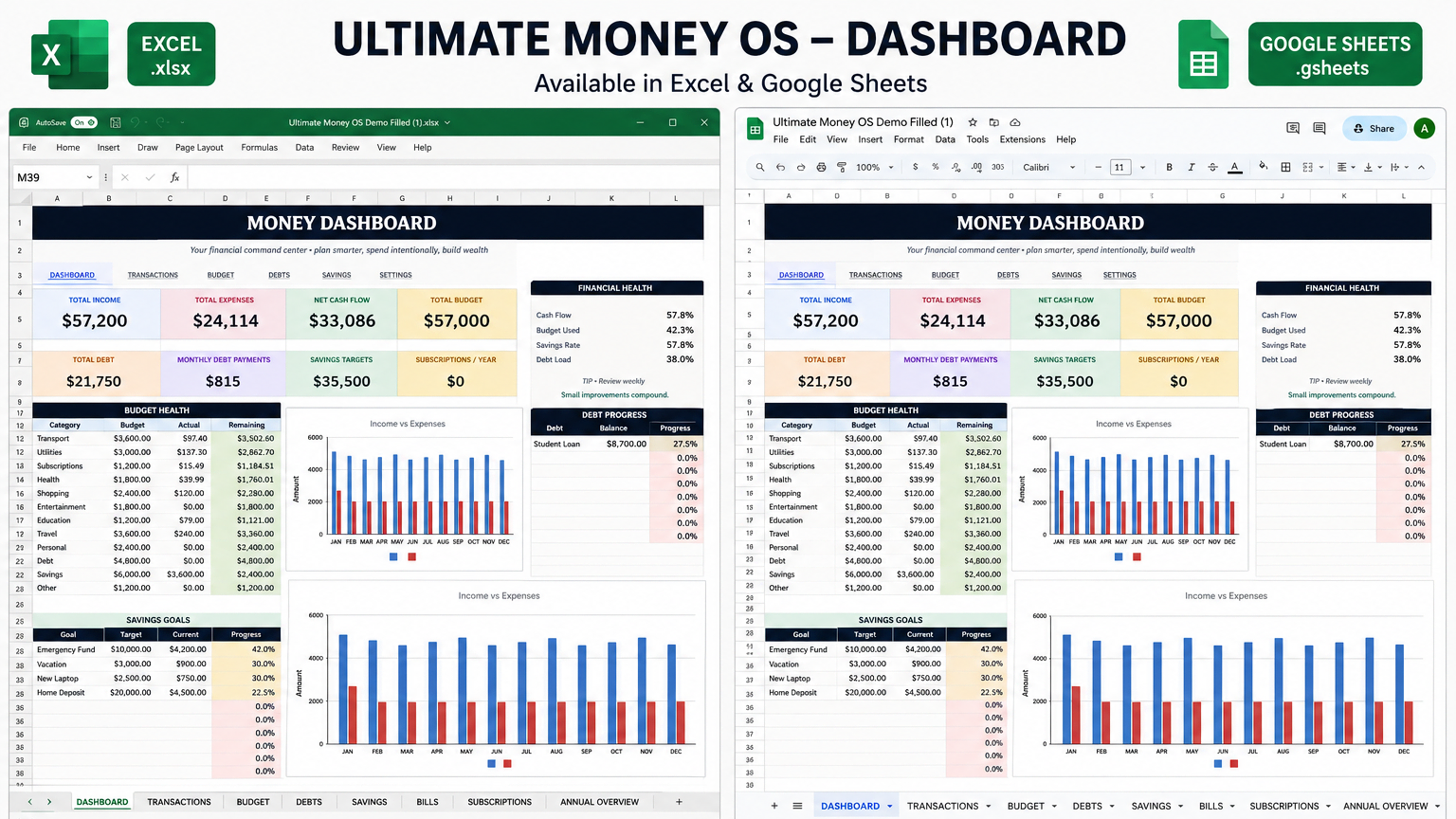
Task: Click the Format as percent % icon
Action: click(936, 167)
